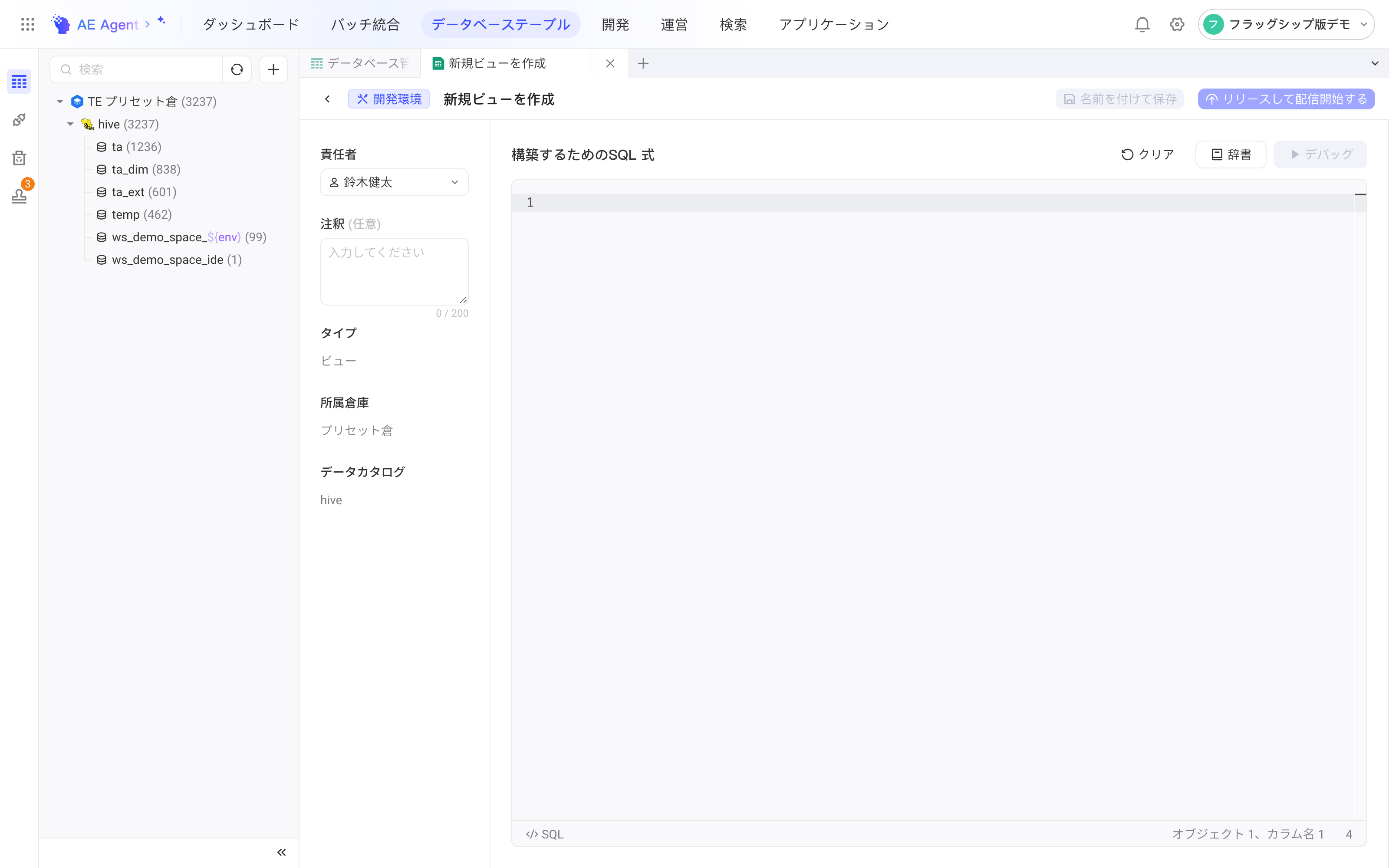
Task: Select the ws_demo_space_ide (1) database
Action: pos(169,260)
